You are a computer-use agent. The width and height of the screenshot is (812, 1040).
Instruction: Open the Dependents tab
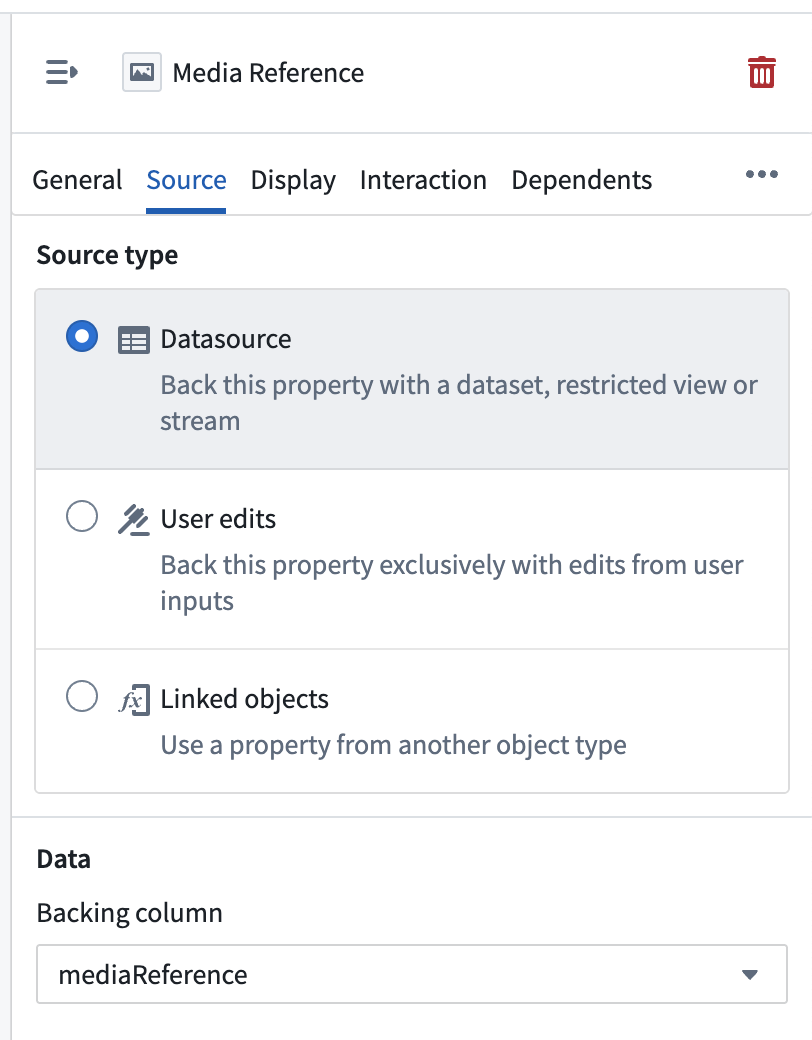pyautogui.click(x=581, y=180)
